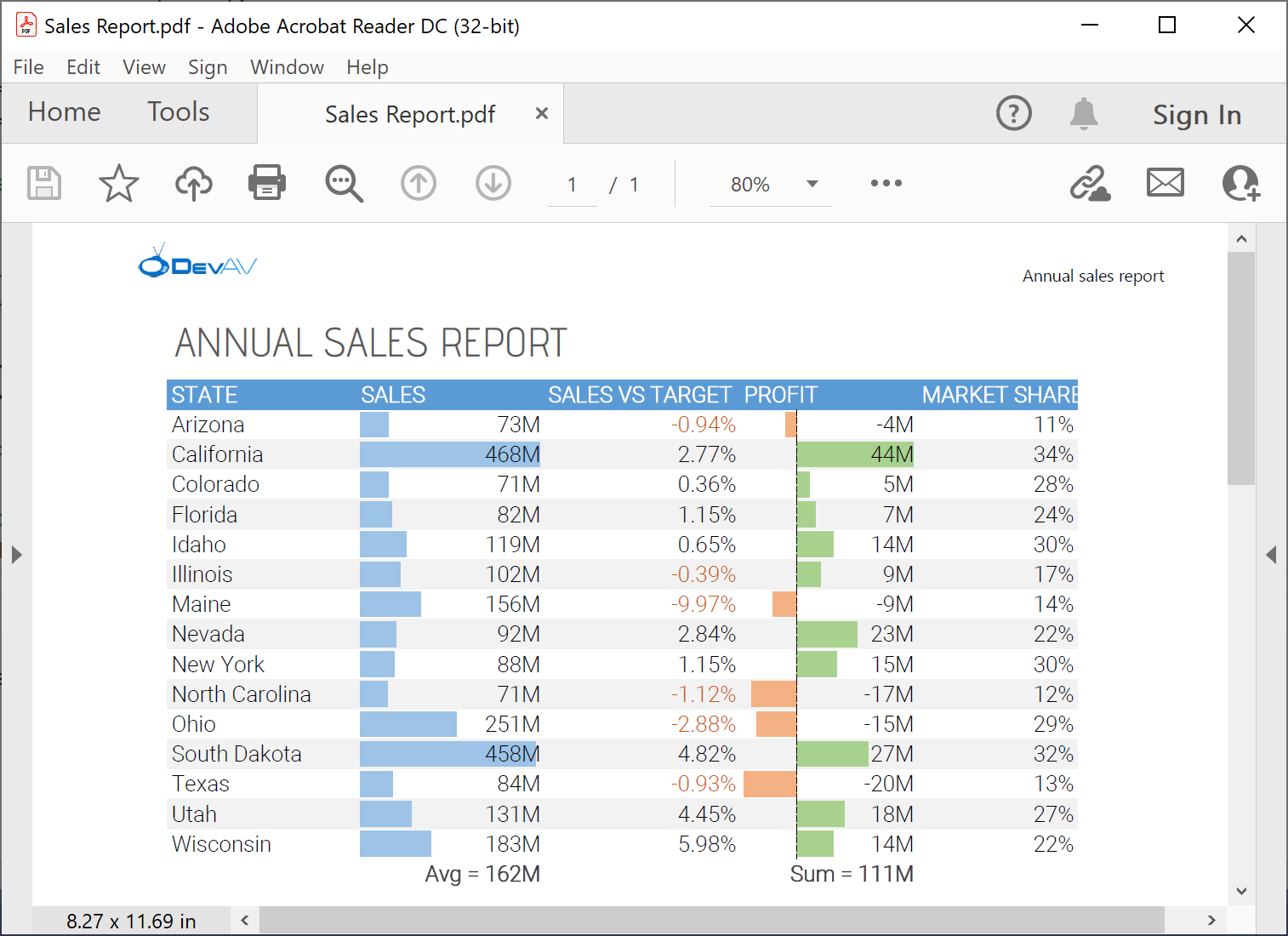Open the Help question mark icon

click(1013, 113)
